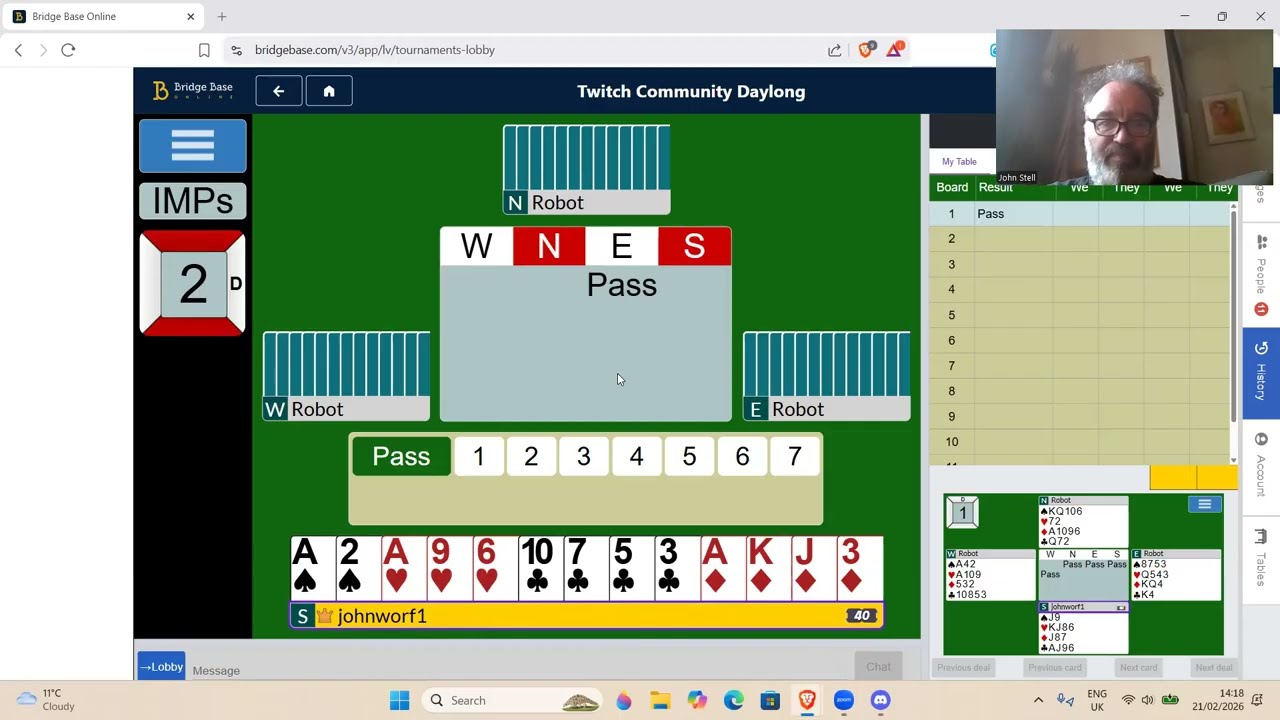Screen dimensions: 1280x720
Task: Click the Previous deal button
Action: tap(964, 668)
